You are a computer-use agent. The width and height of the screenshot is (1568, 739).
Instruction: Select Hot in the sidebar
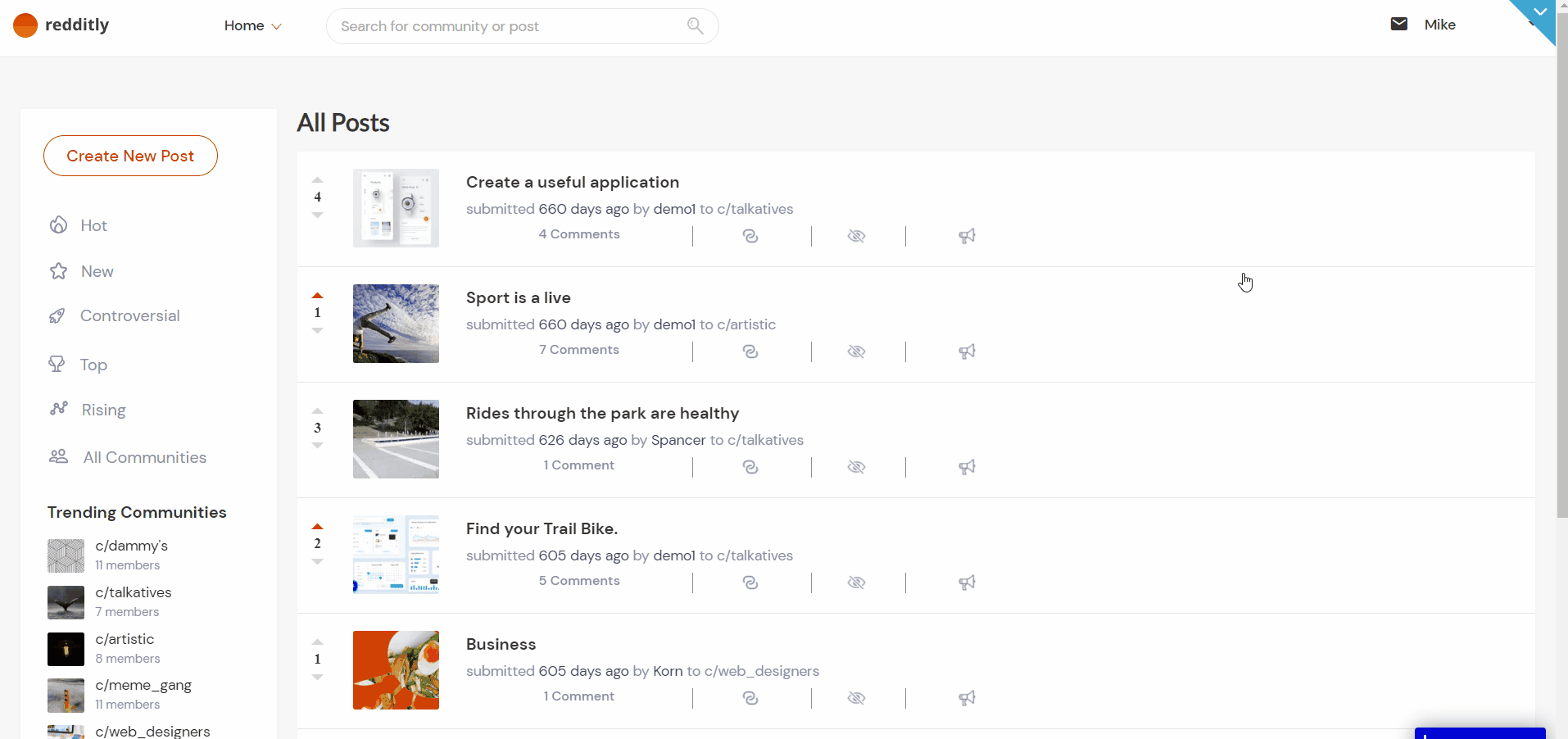[93, 225]
